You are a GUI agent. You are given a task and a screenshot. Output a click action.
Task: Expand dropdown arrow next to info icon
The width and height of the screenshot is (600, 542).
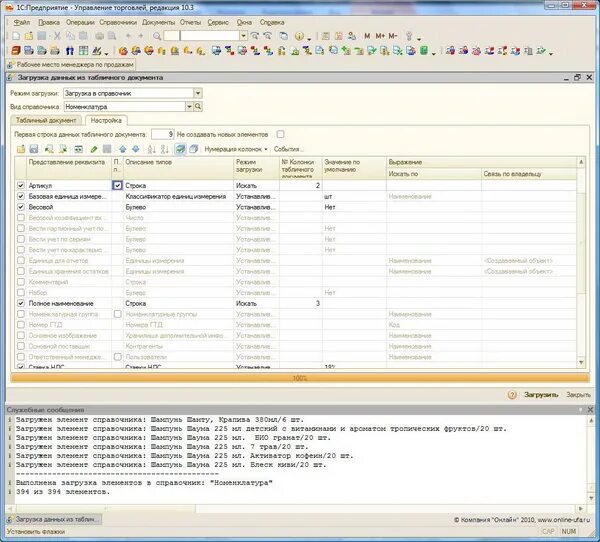click(309, 38)
